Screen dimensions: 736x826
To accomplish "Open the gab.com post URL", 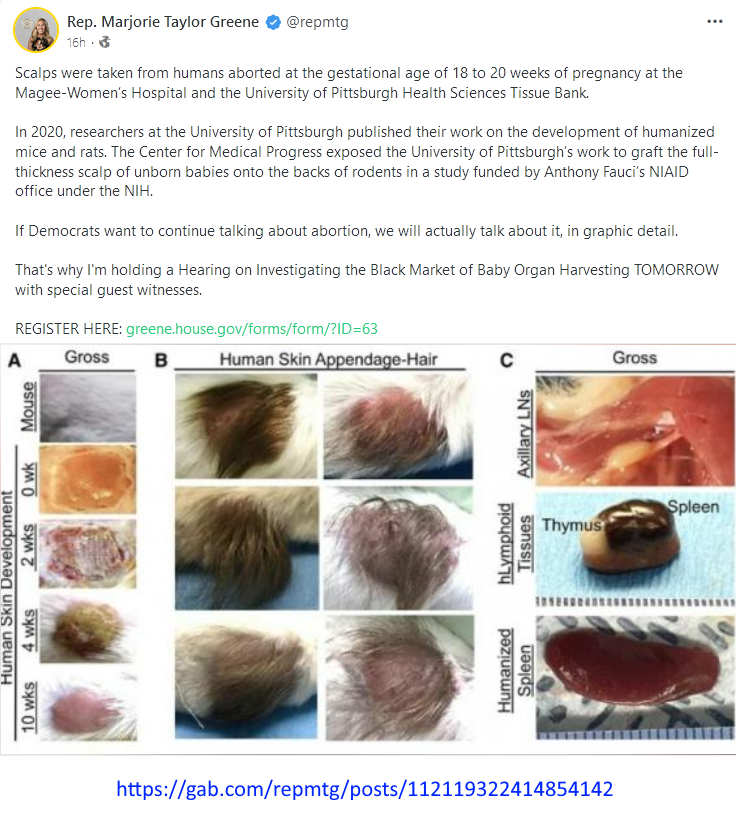I will click(x=365, y=789).
